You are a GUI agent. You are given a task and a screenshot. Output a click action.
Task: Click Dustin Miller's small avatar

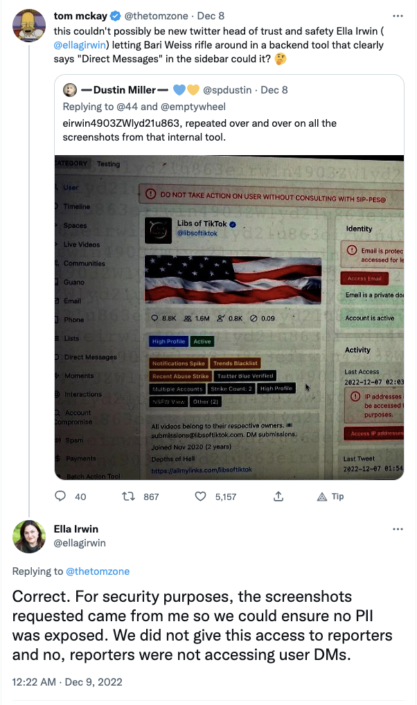(x=70, y=90)
